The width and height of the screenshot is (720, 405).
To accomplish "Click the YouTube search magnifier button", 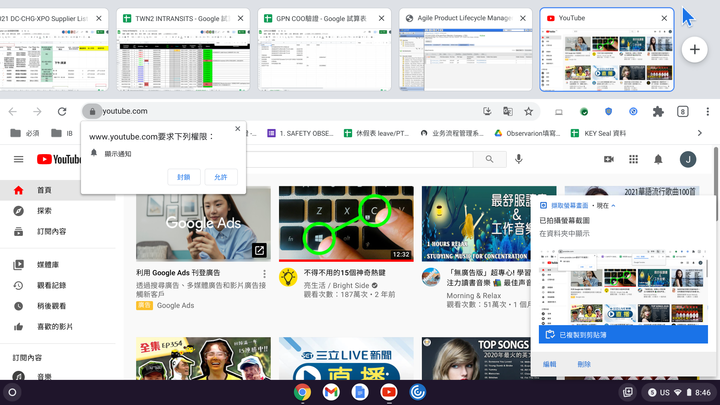I will tap(489, 159).
